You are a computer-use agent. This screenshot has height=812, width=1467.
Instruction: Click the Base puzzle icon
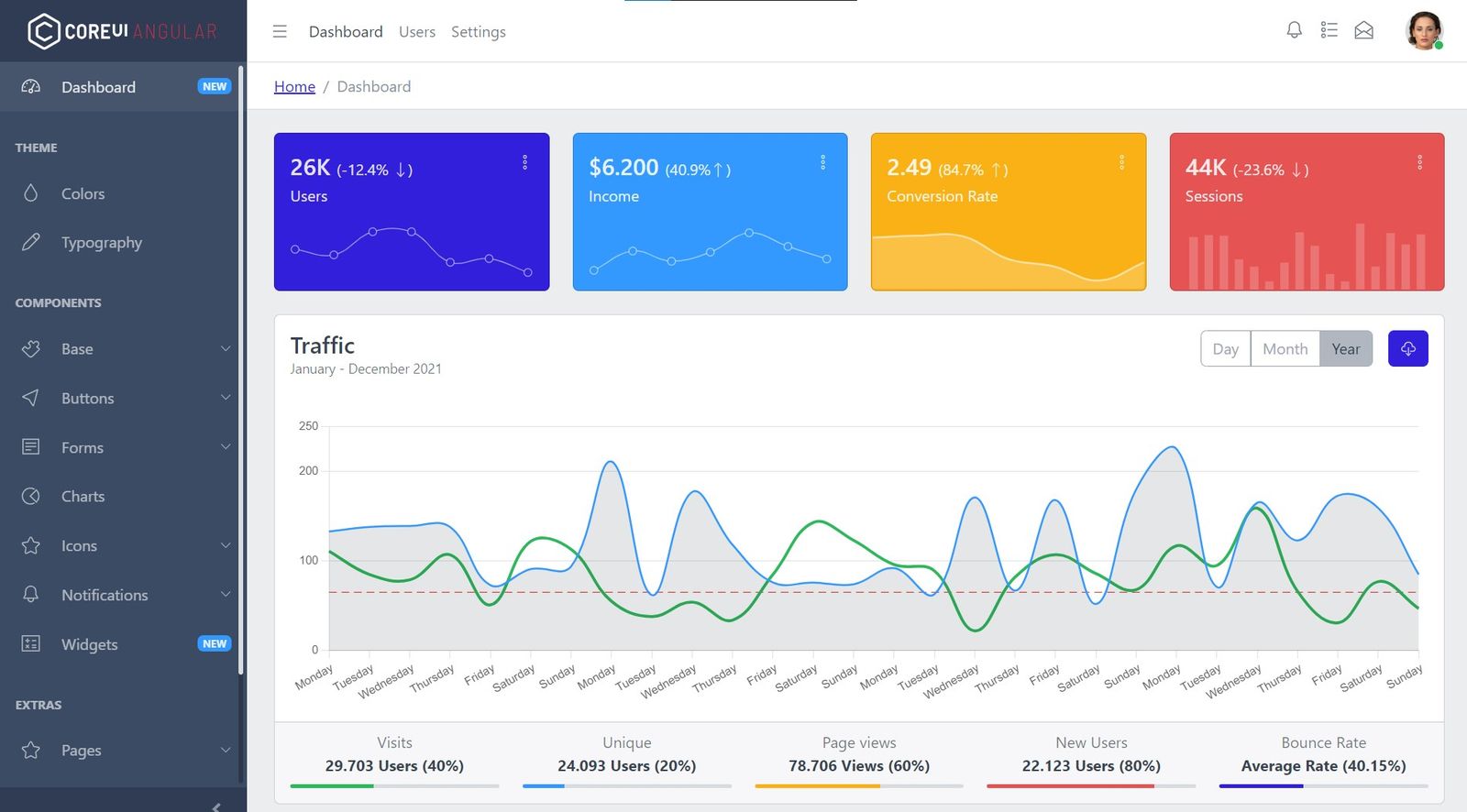(x=30, y=349)
